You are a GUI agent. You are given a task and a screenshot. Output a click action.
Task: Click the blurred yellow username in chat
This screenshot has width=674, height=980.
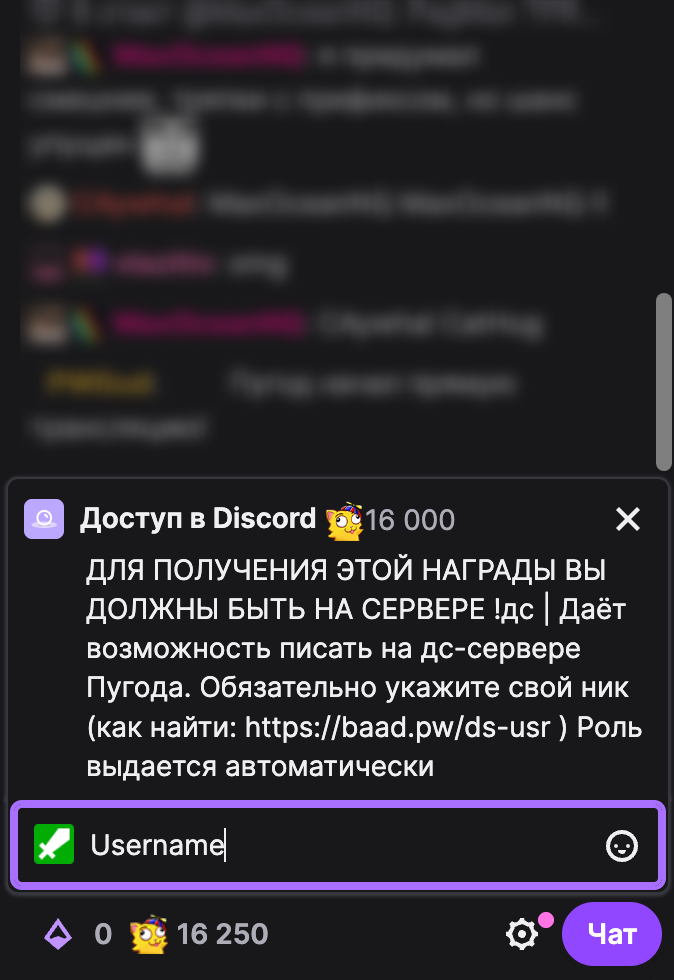coord(100,381)
